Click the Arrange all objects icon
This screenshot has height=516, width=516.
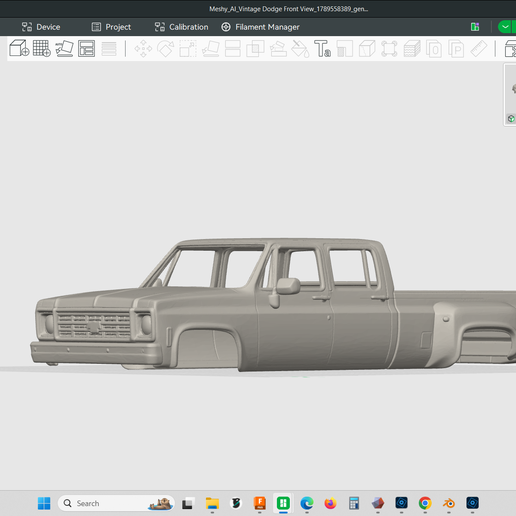(x=86, y=48)
